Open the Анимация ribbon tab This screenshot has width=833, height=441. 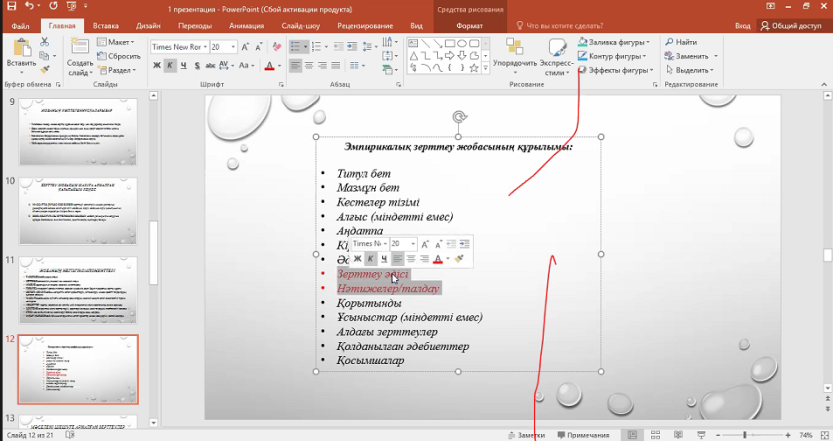(x=246, y=25)
